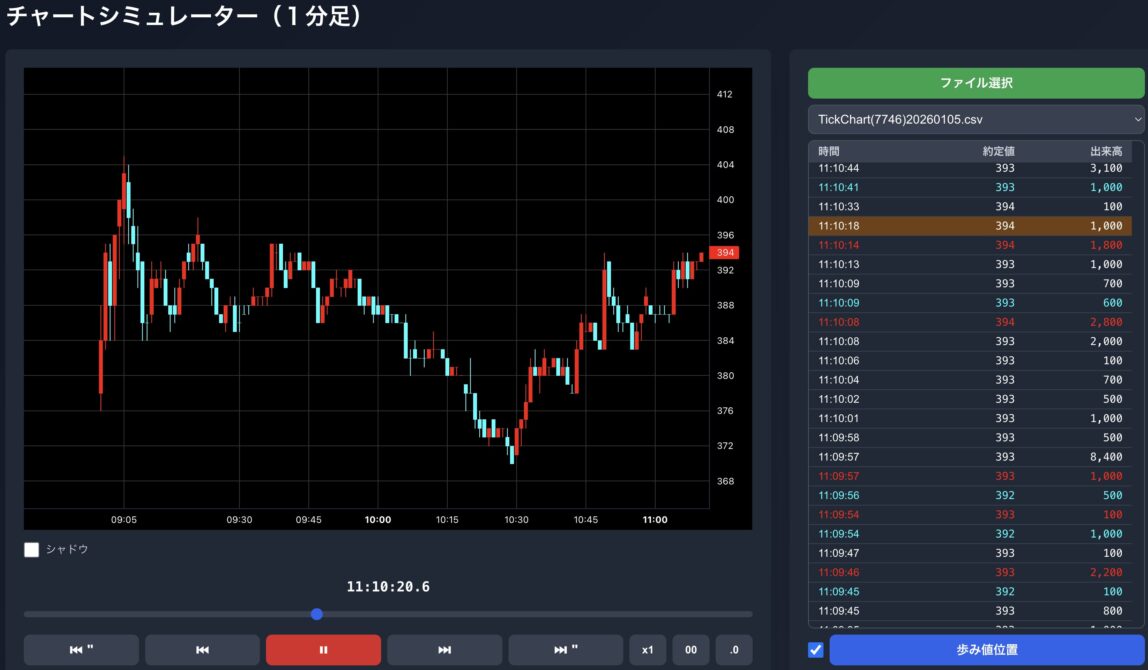
Task: Pause playback with the red button
Action: [x=323, y=650]
